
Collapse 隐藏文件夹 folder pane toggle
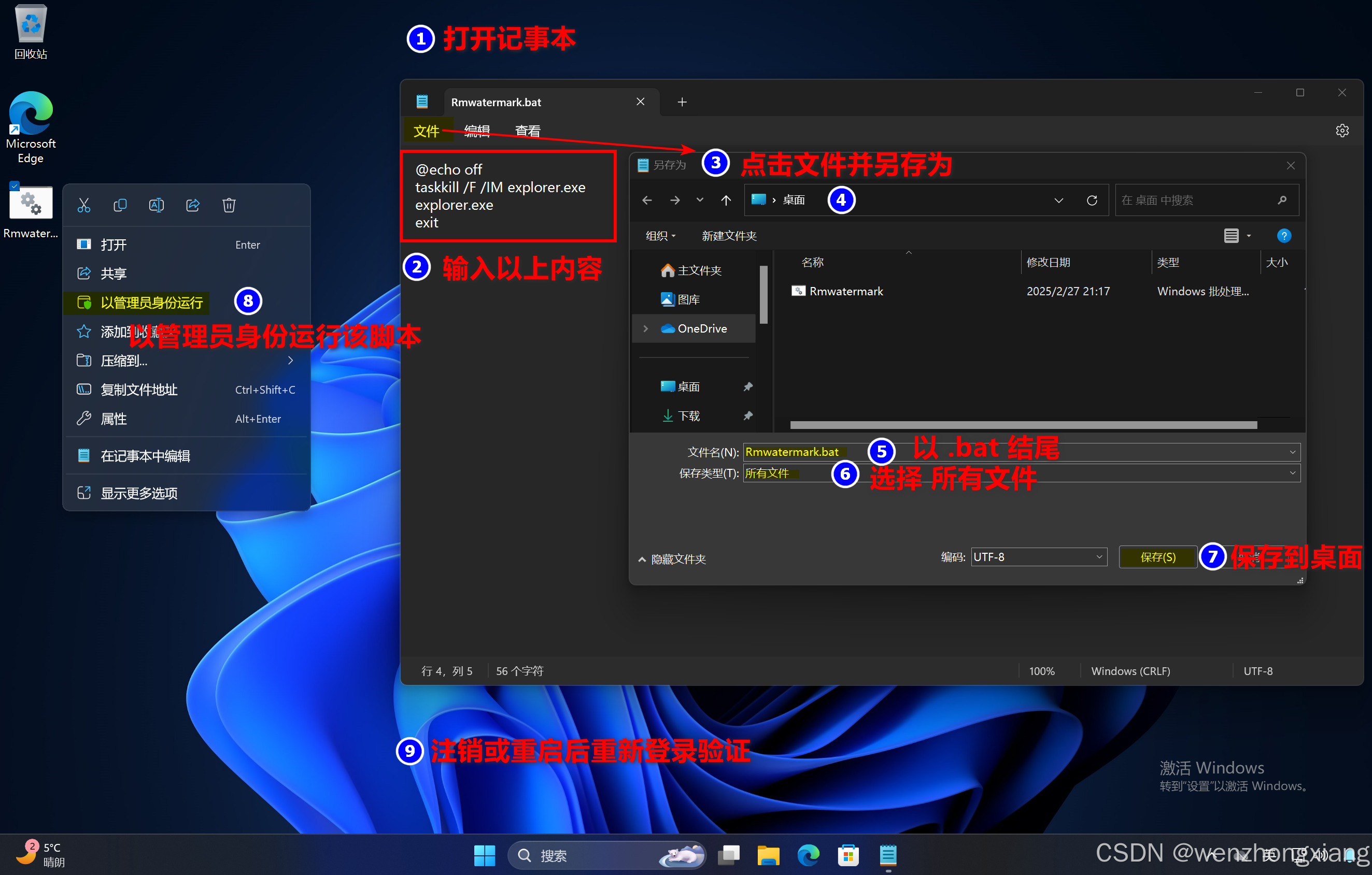pyautogui.click(x=672, y=560)
